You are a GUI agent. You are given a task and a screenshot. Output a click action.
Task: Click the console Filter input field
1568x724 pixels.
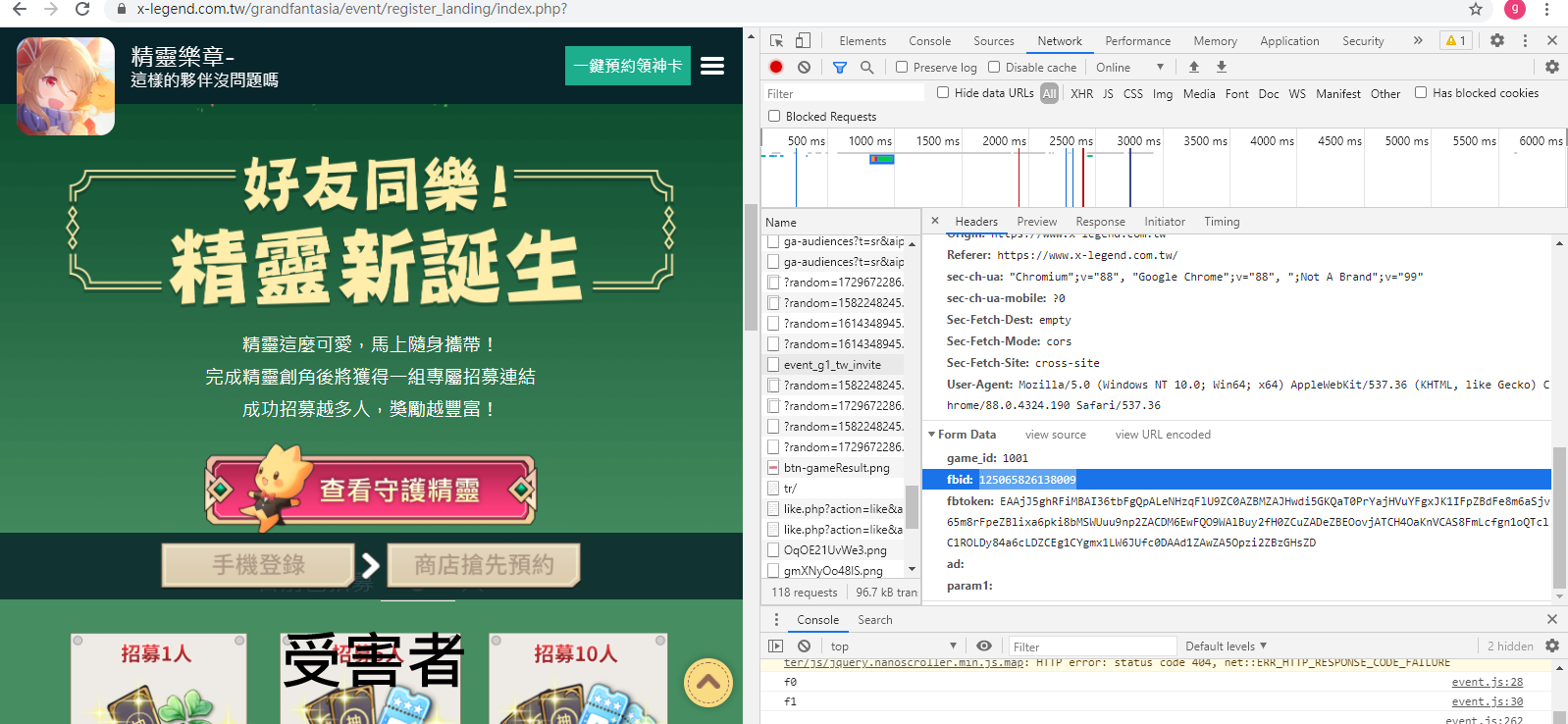click(1092, 646)
